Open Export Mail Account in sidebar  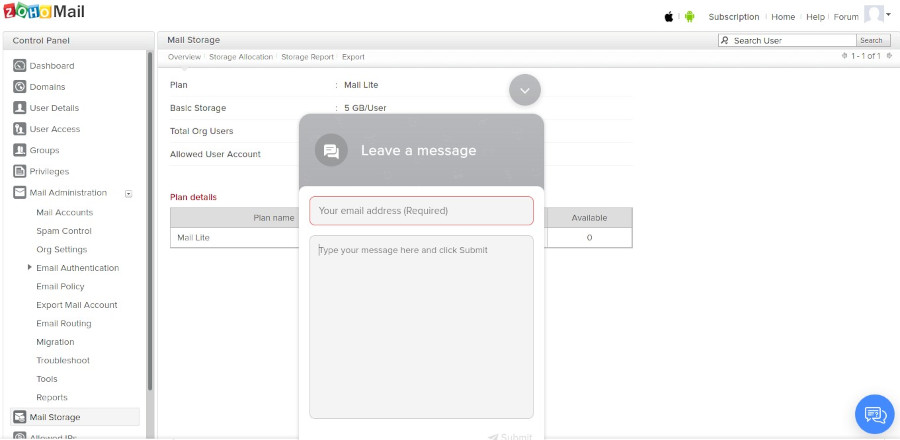pos(77,305)
